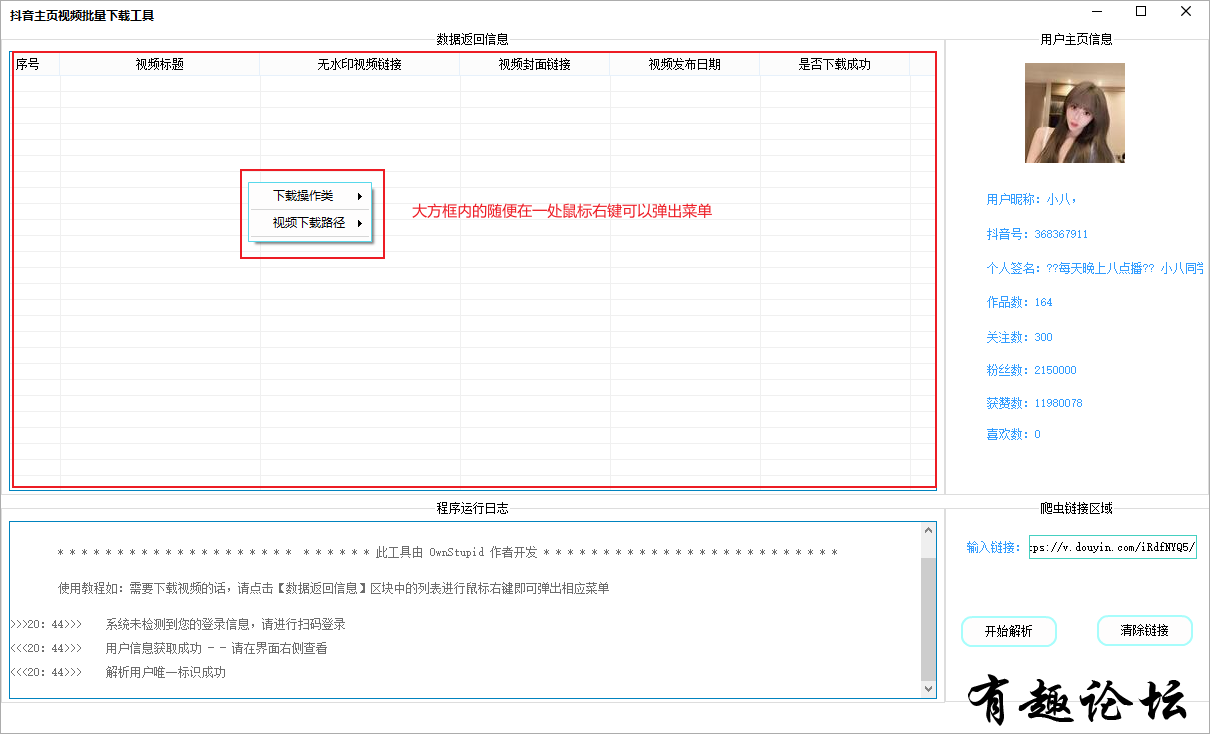Click the 视频发布日期 column header
The image size is (1210, 734).
click(x=685, y=64)
